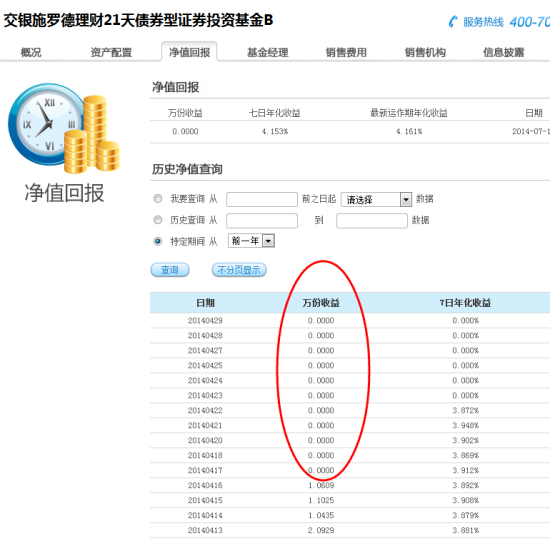Click date cell 20140429

click(x=205, y=321)
